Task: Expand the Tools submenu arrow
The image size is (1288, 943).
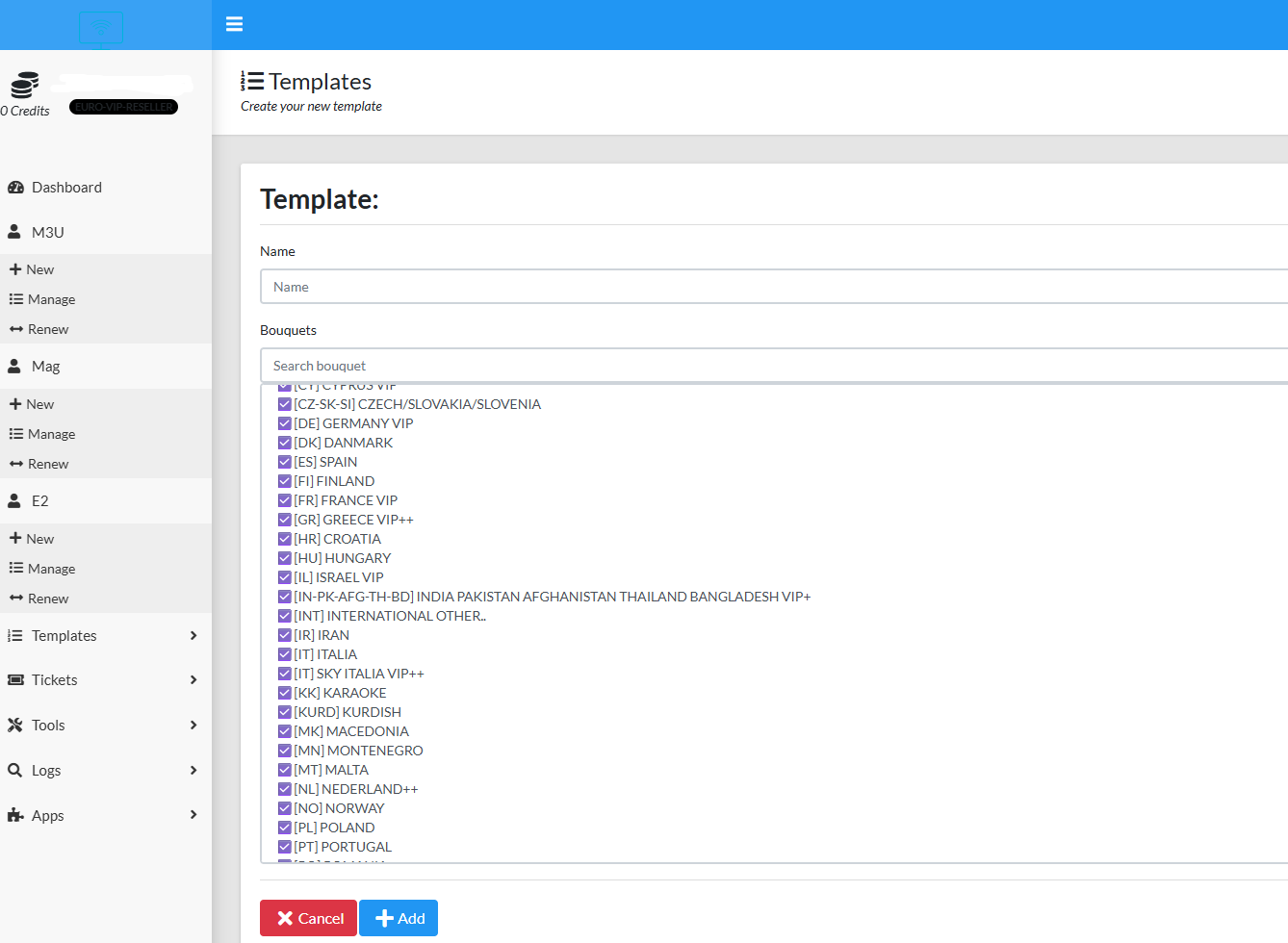Action: click(193, 726)
